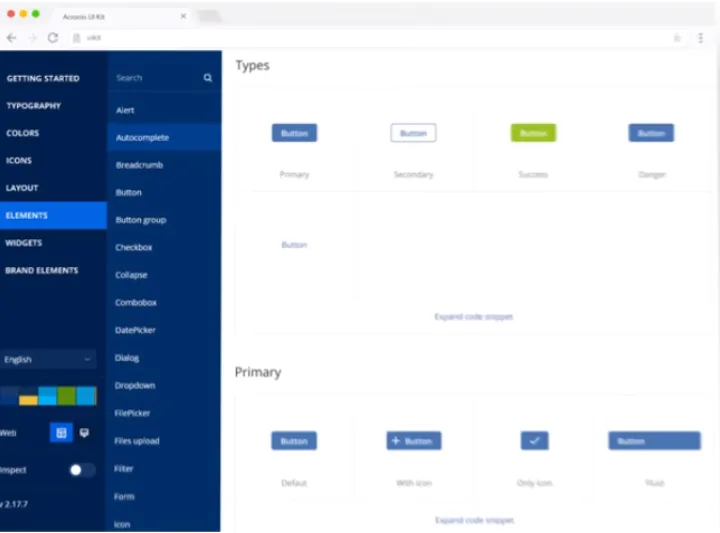The width and height of the screenshot is (720, 533).
Task: Expand code snippet under Primary section
Action: coord(474,520)
